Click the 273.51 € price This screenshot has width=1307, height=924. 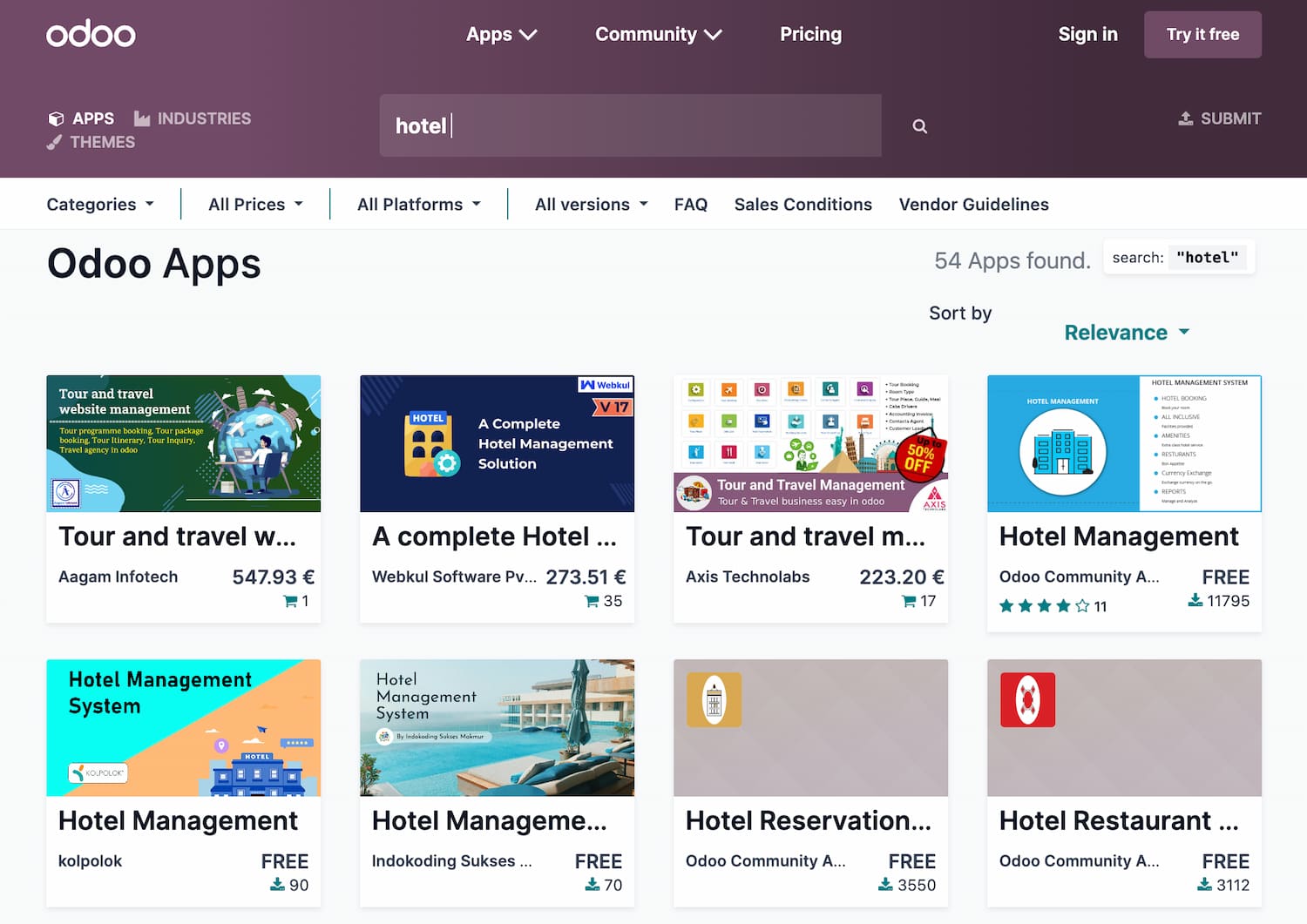coord(586,577)
